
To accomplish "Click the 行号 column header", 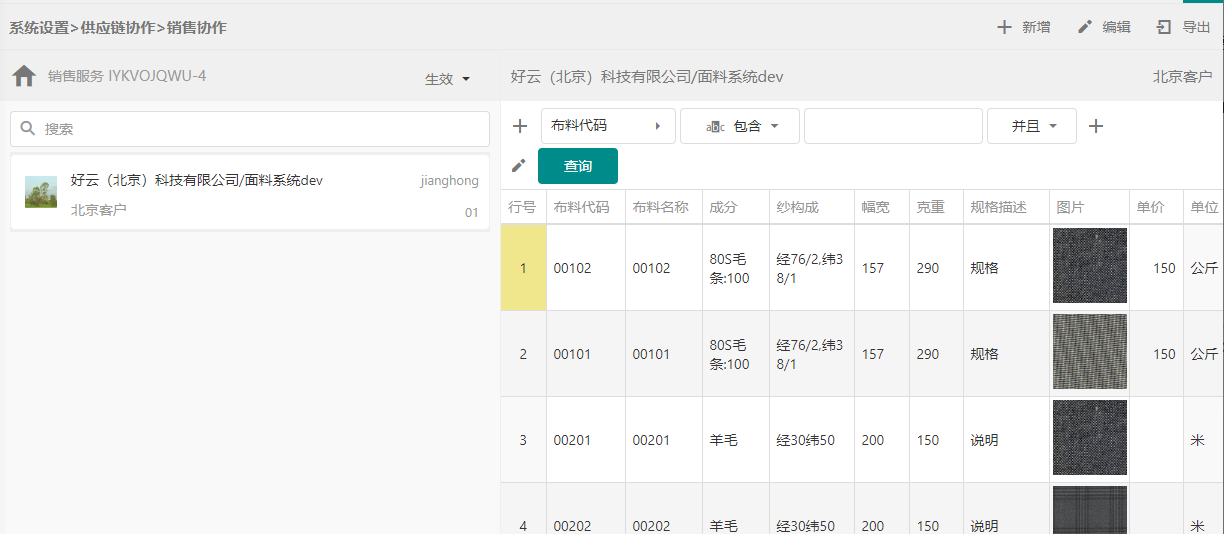I will (523, 207).
